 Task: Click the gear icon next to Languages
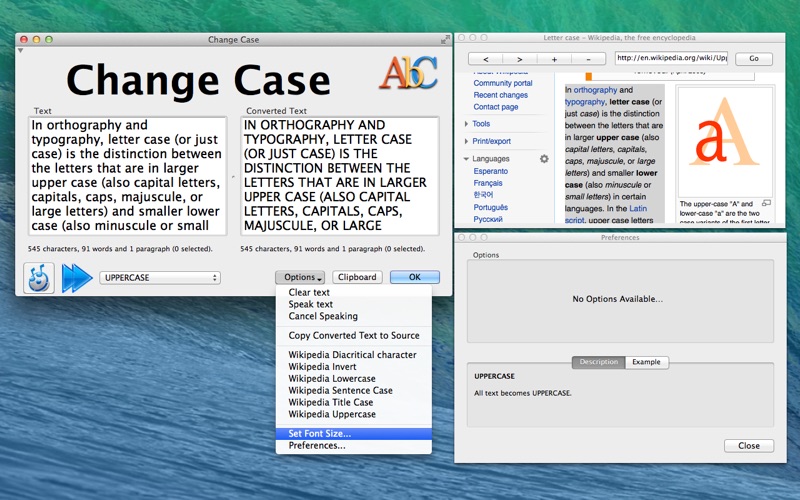pos(544,159)
